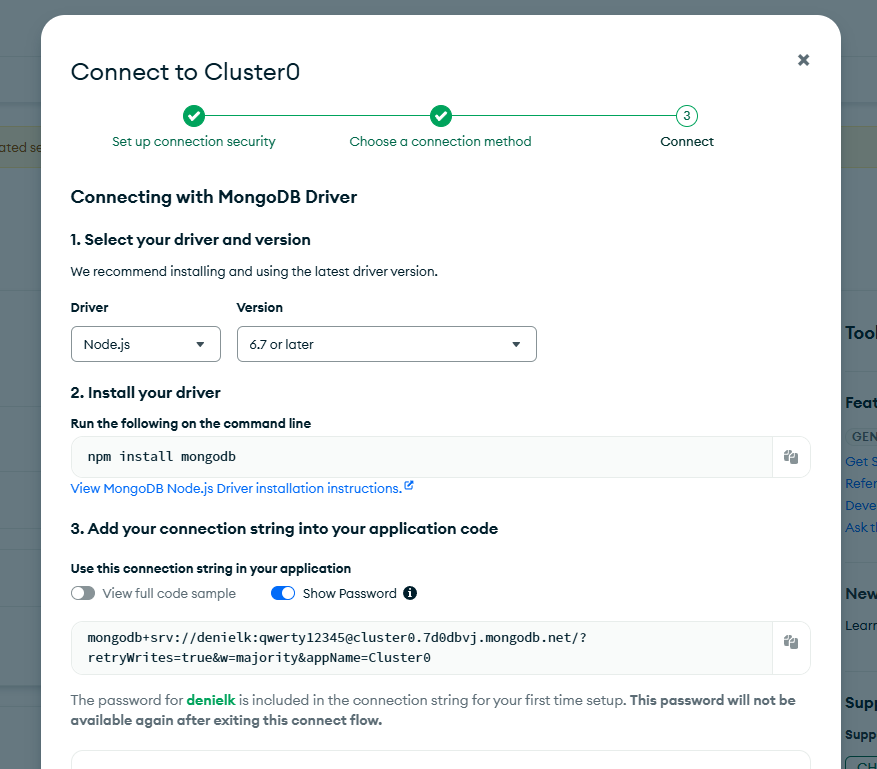Select the Connect step label
The height and width of the screenshot is (769, 877).
tap(687, 142)
